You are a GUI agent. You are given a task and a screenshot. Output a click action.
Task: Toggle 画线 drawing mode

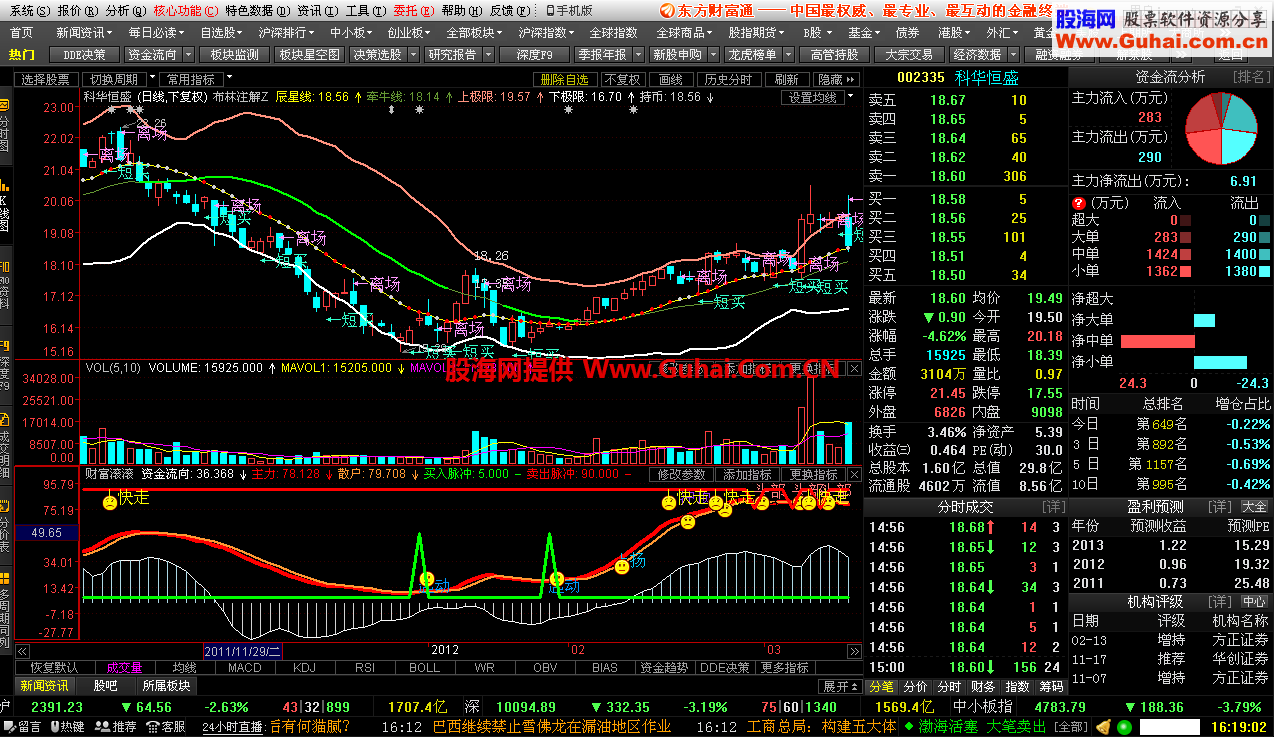point(670,79)
